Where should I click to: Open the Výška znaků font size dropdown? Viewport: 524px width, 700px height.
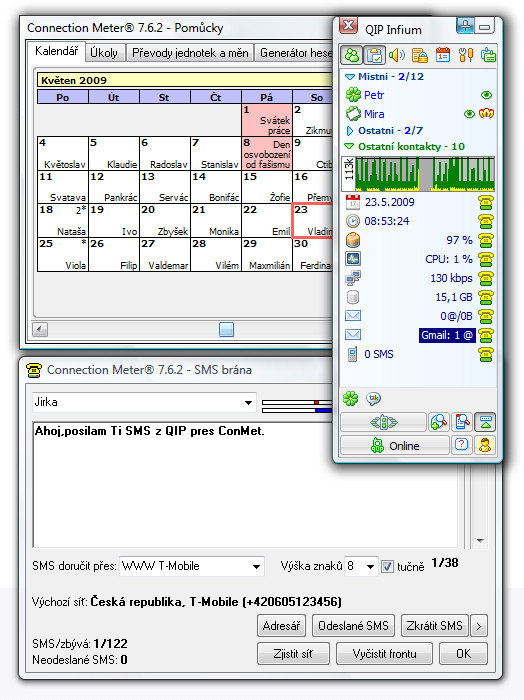tap(370, 567)
